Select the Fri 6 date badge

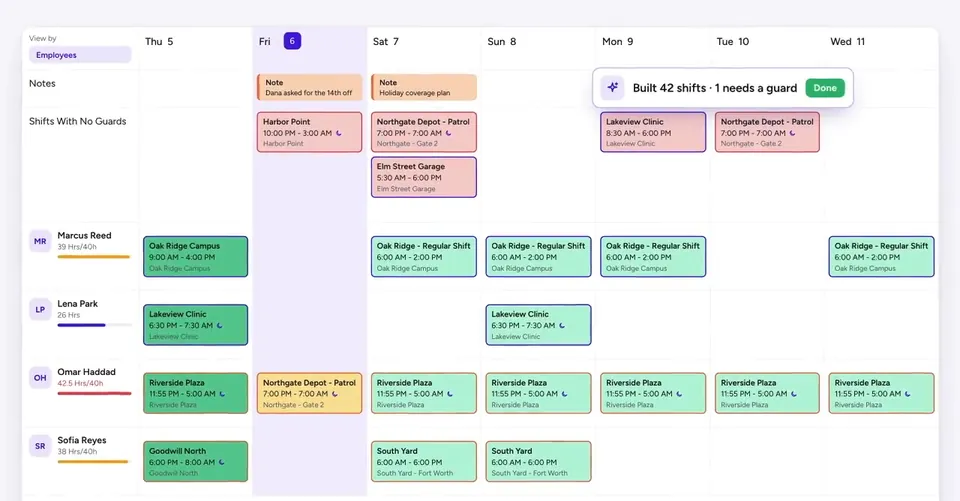292,41
